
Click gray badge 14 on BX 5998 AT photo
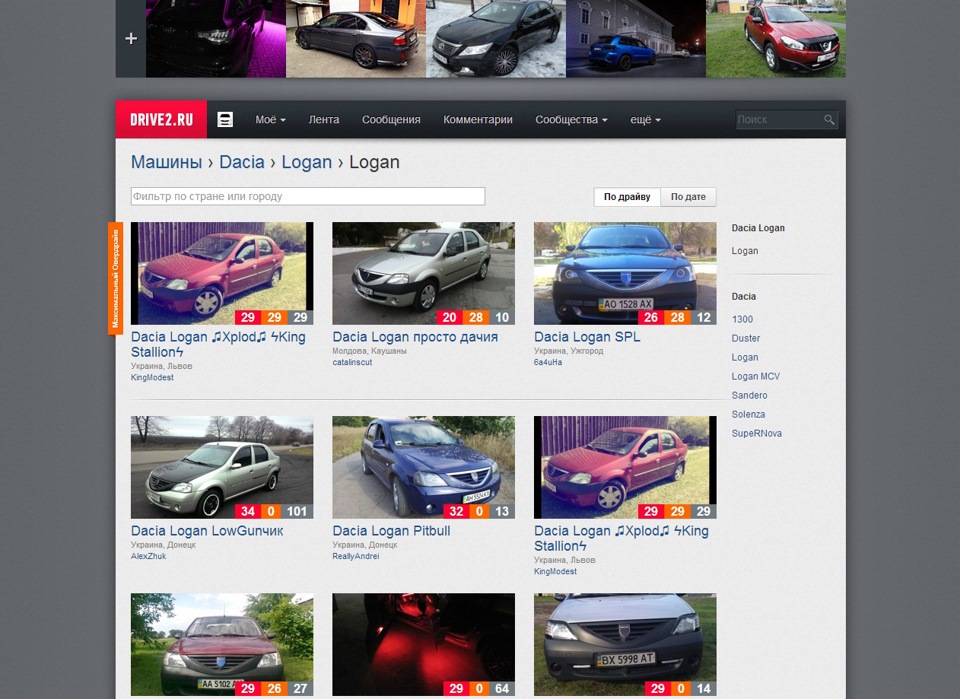coord(703,689)
